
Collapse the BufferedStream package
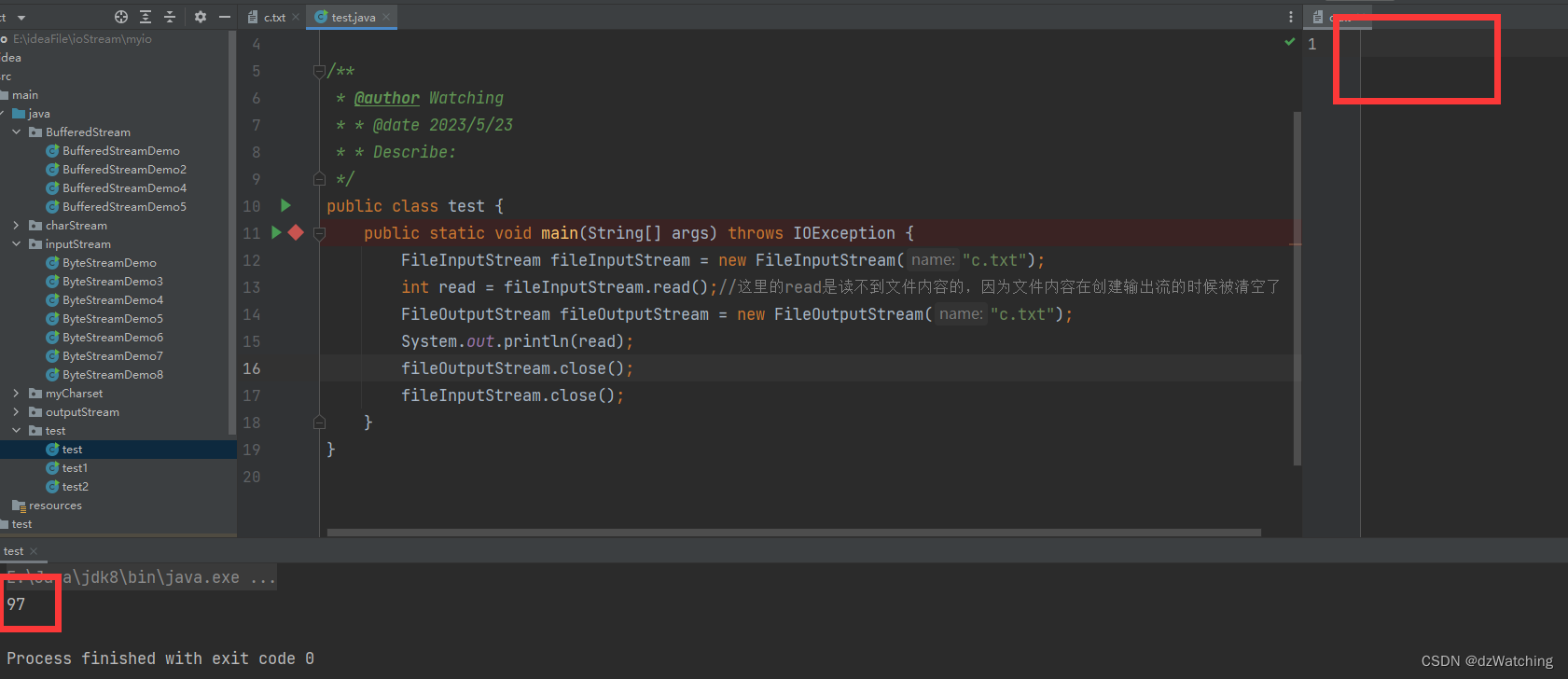pos(16,132)
